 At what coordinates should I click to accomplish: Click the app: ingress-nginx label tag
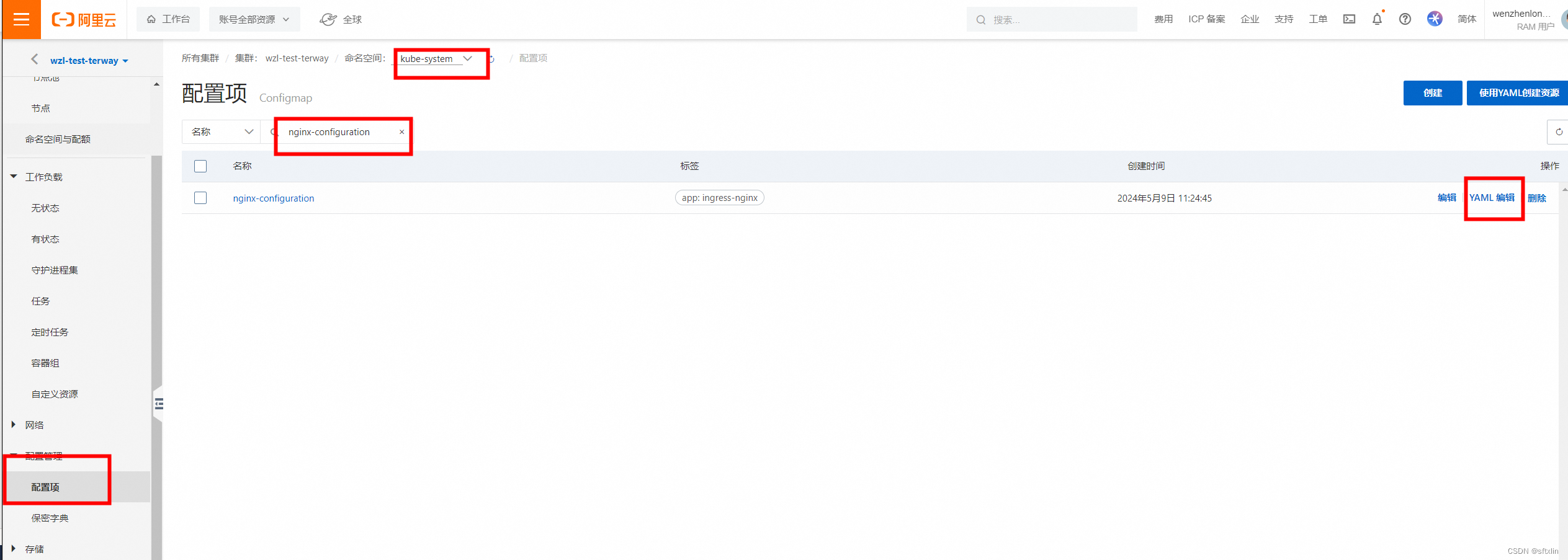(719, 198)
